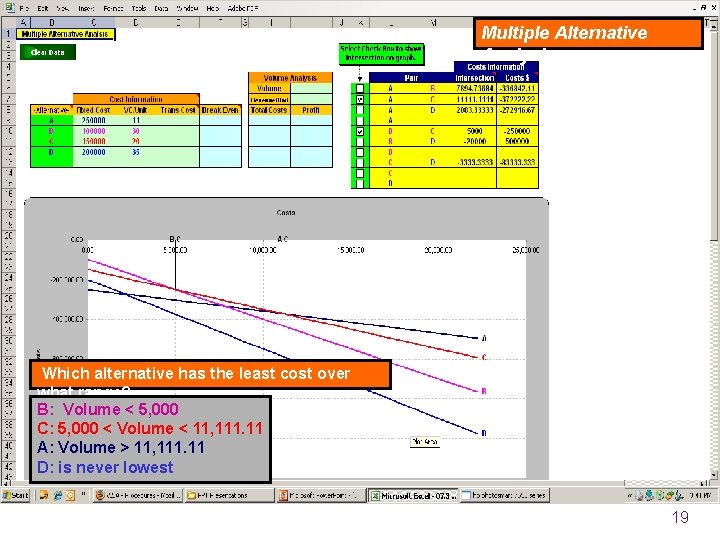Click the Total Costs header in Volume Analysis
This screenshot has width=720, height=540.
pyautogui.click(x=269, y=110)
